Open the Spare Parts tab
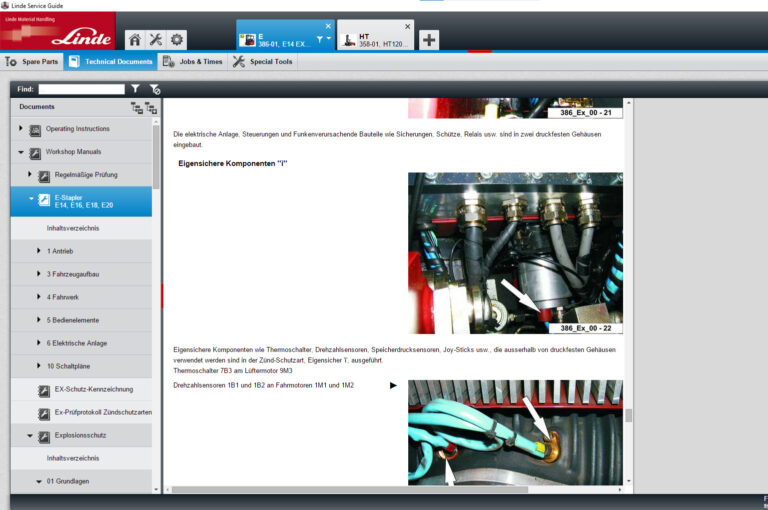 (31, 62)
